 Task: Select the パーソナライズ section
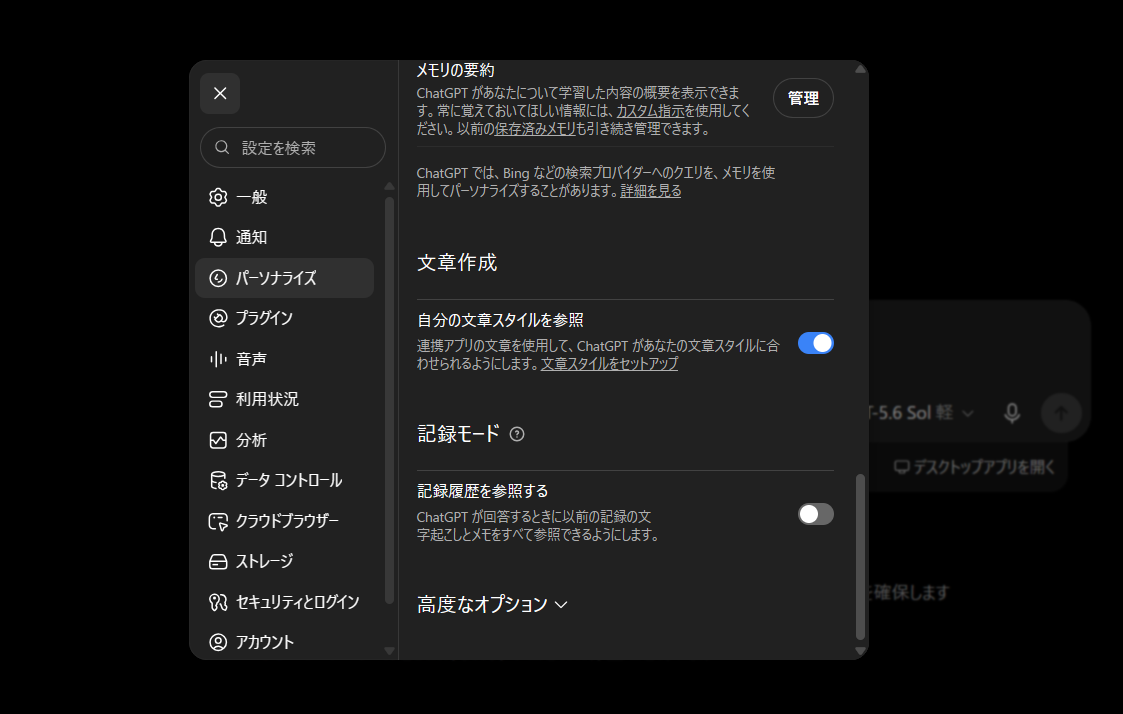pyautogui.click(x=284, y=278)
